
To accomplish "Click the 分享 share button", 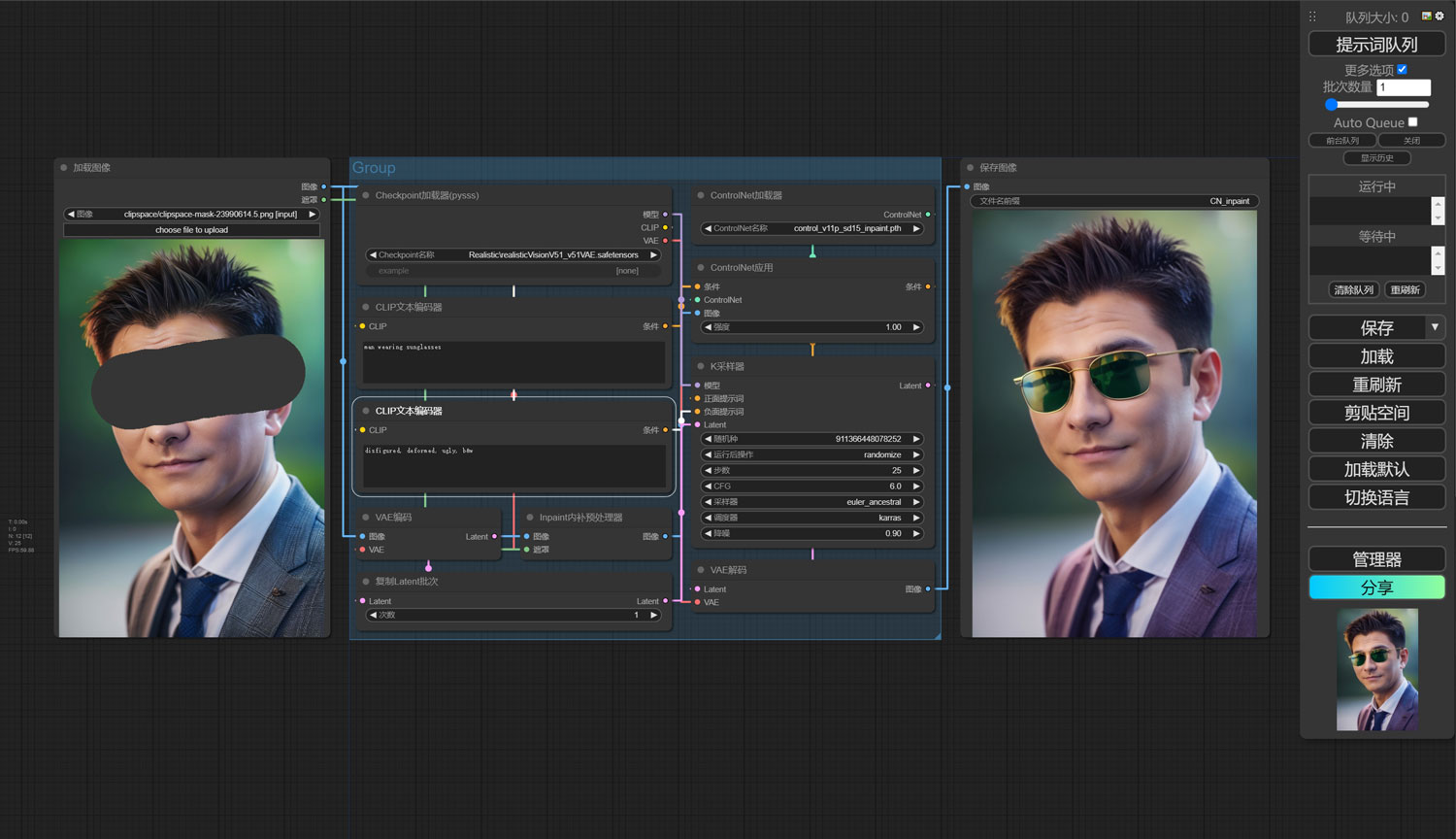I will pos(1376,587).
